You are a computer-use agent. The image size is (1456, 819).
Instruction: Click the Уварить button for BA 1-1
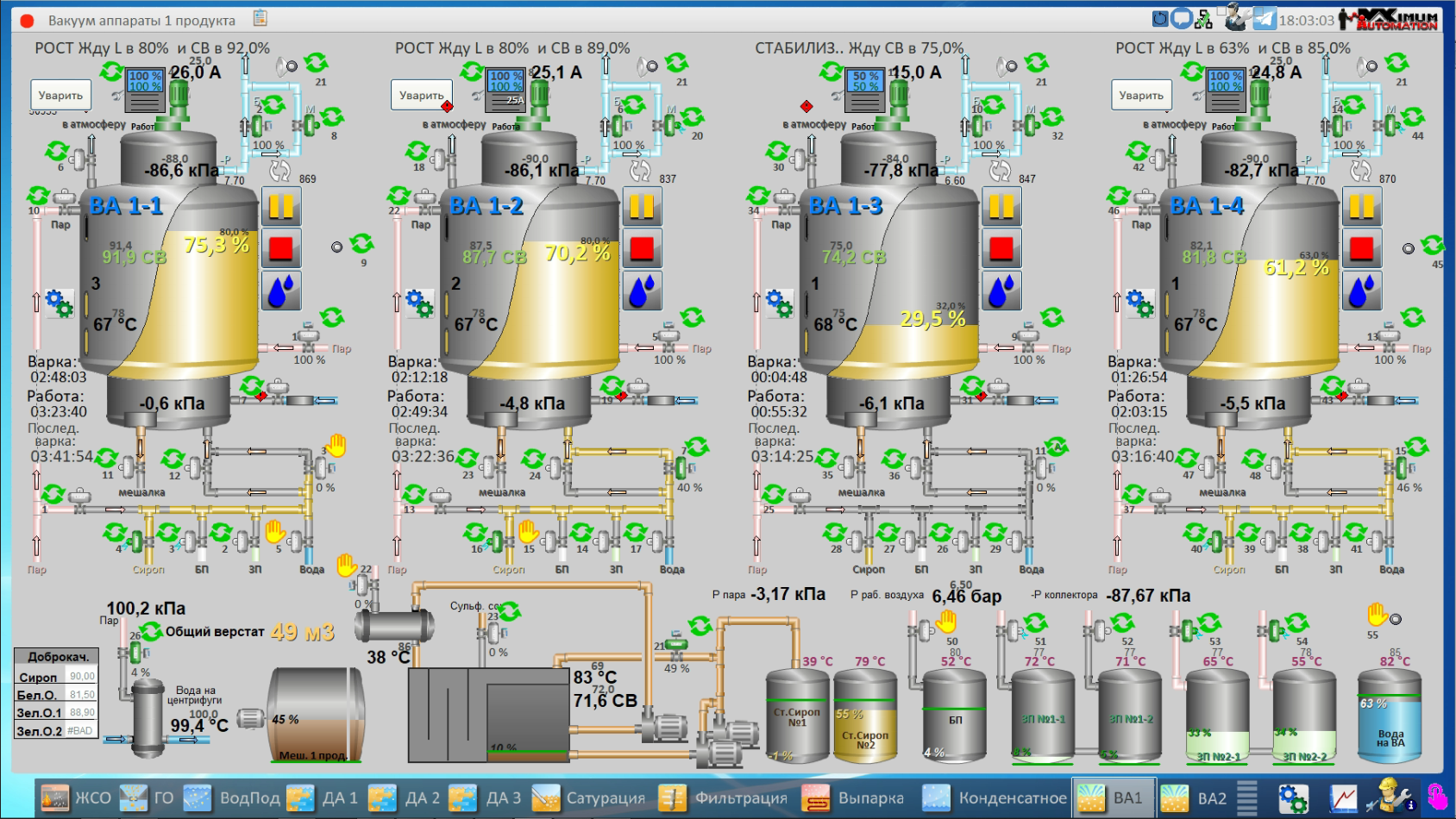click(x=60, y=96)
